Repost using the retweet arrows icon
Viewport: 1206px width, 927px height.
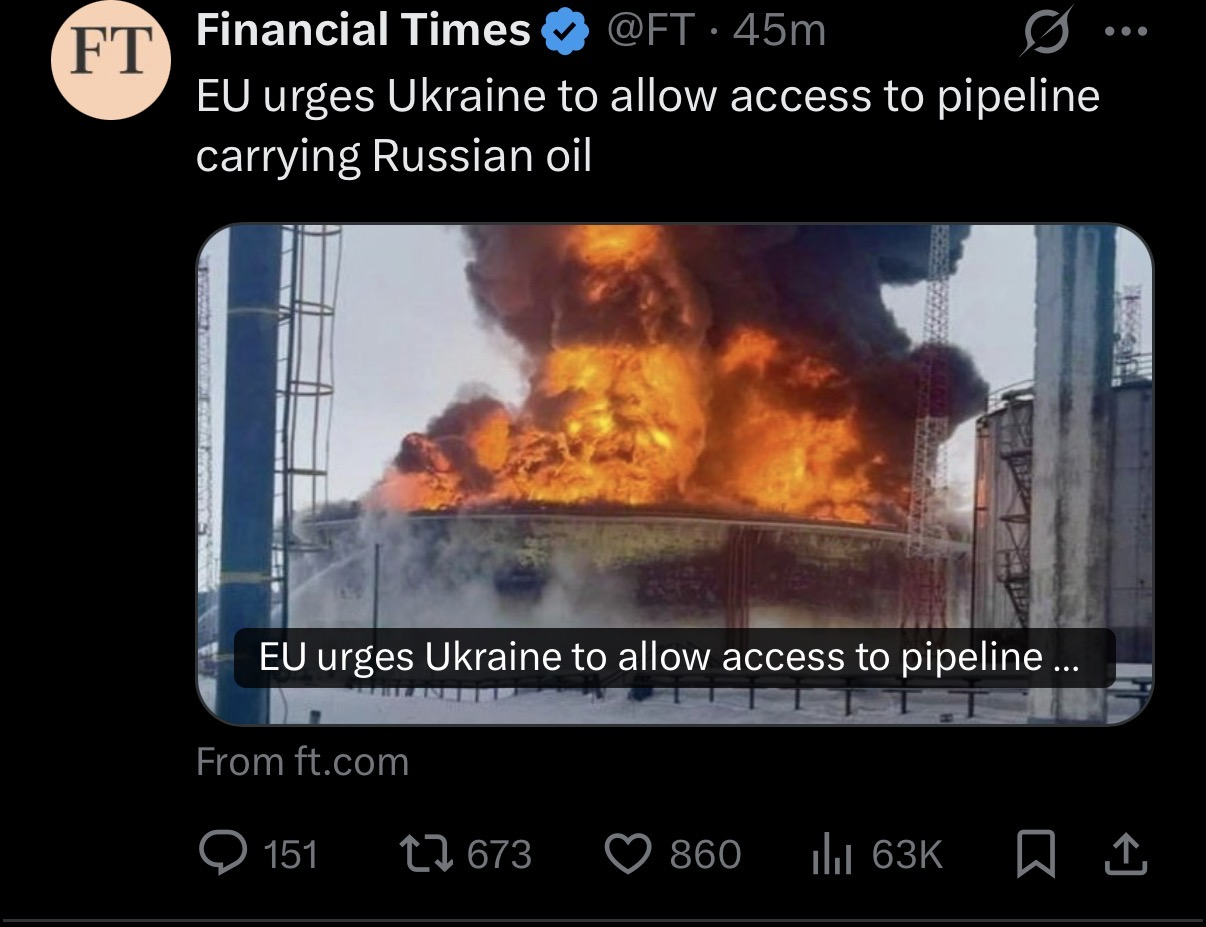426,854
